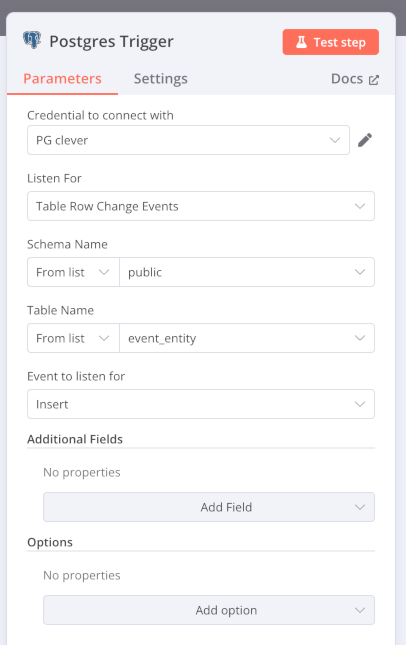Click the Options heading
Viewport: 406px width, 645px height.
pyautogui.click(x=50, y=542)
